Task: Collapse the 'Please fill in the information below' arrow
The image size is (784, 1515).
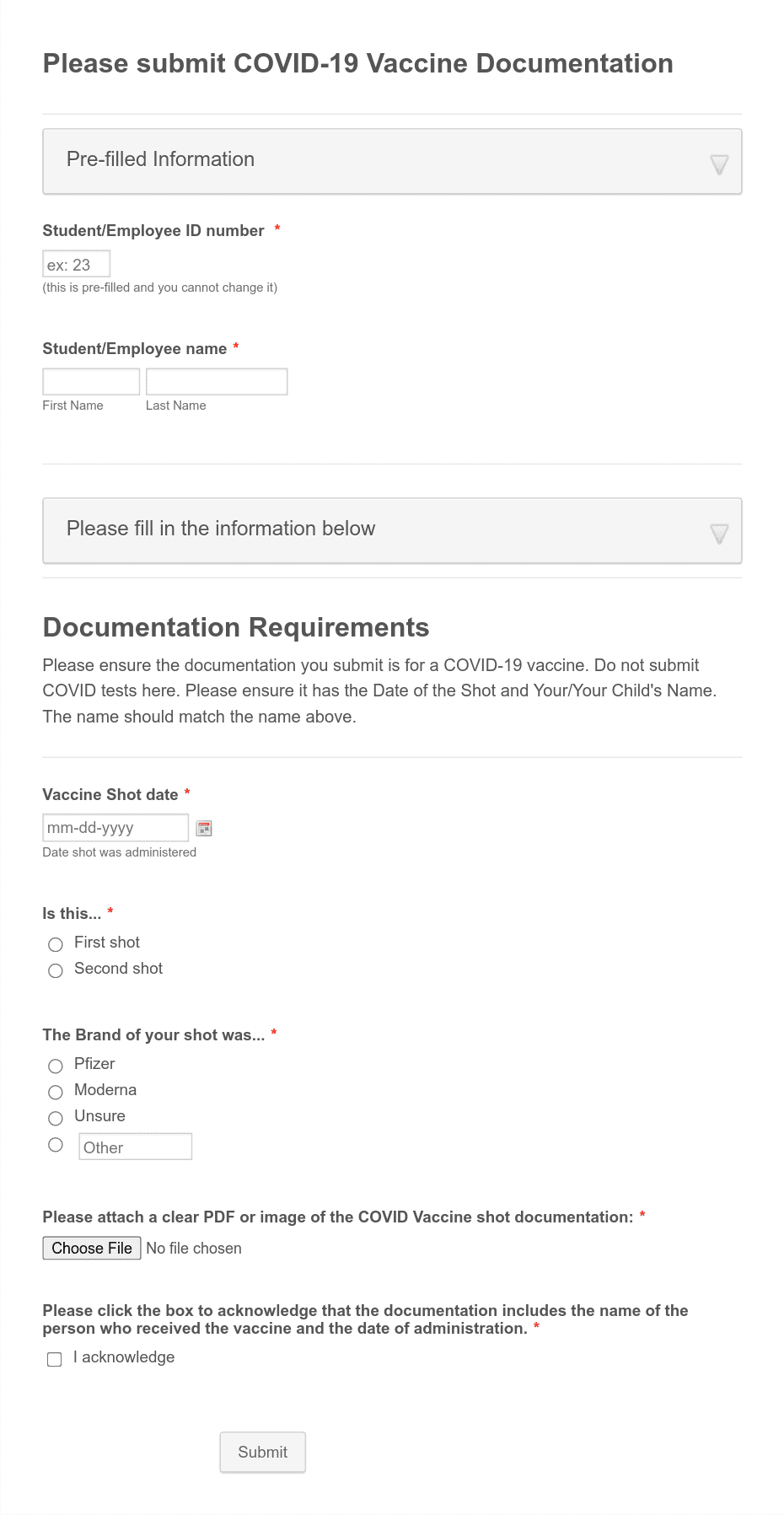Action: (719, 533)
